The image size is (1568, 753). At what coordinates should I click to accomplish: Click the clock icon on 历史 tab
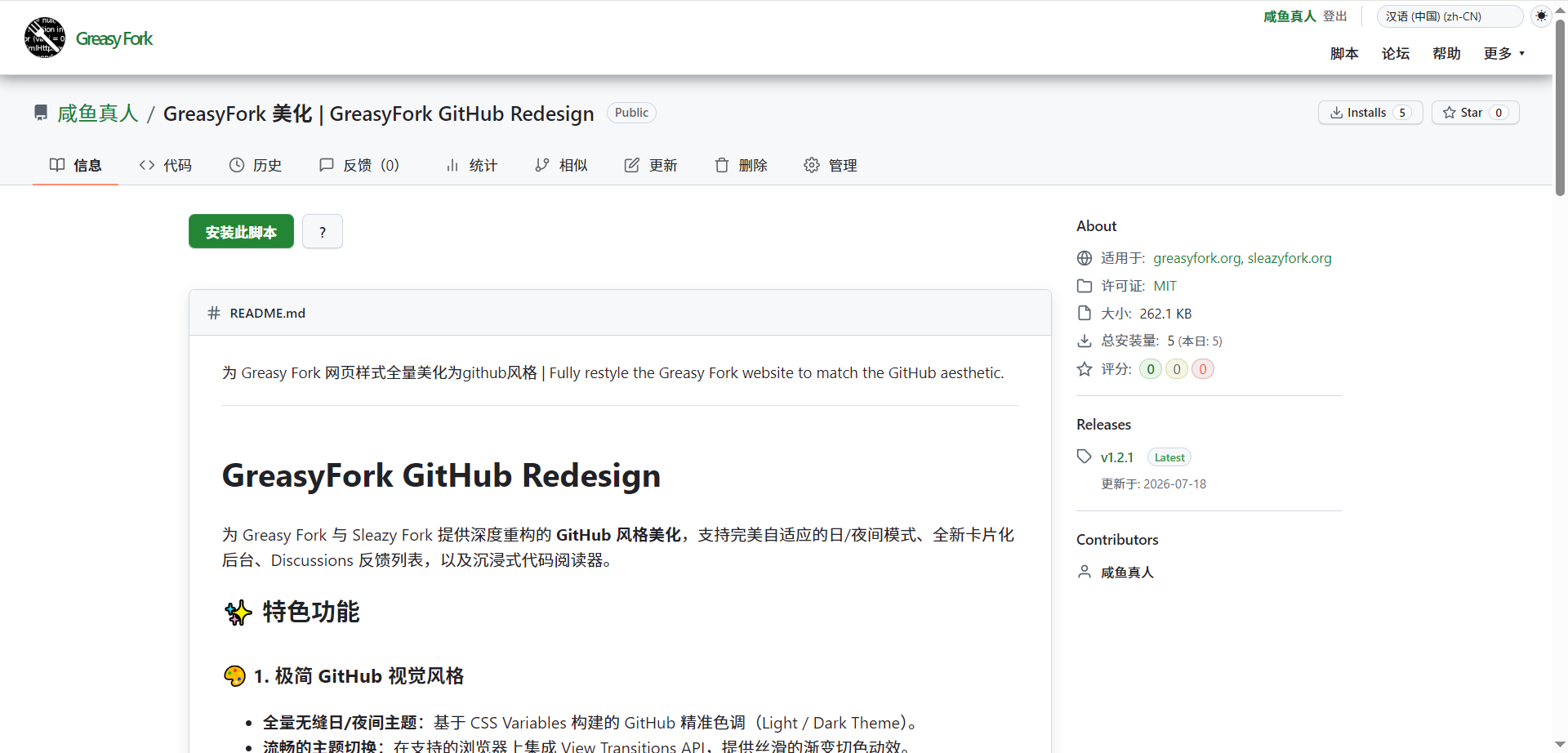pyautogui.click(x=237, y=165)
